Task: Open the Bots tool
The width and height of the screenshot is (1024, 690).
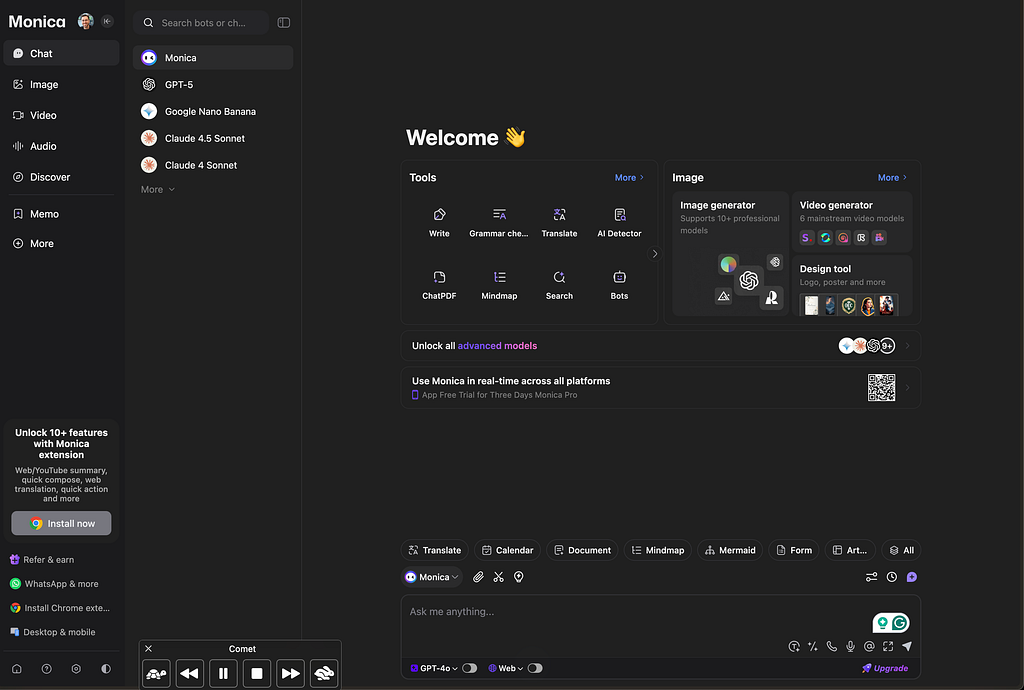Action: 619,285
